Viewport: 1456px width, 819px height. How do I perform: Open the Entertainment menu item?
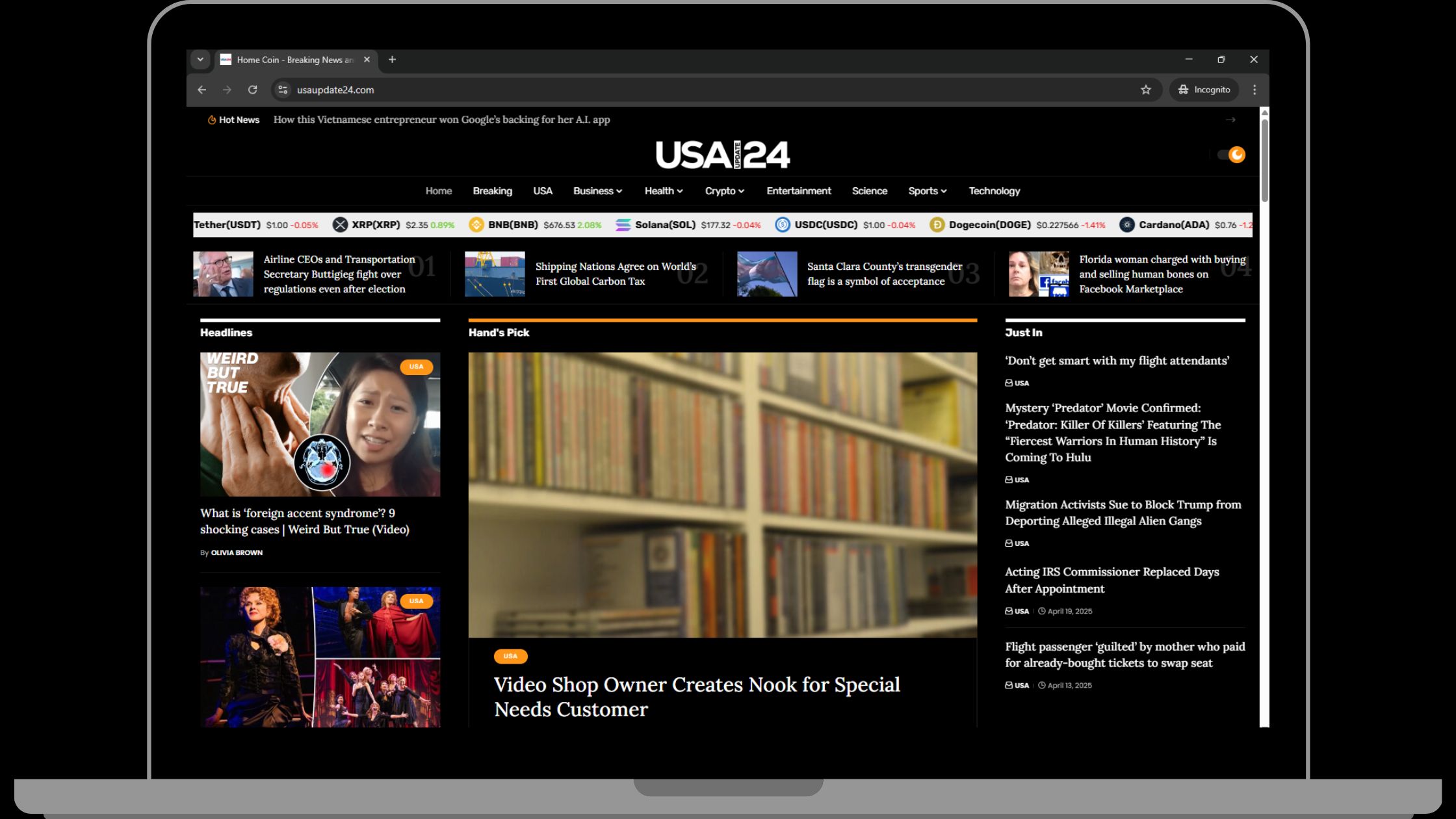[798, 191]
